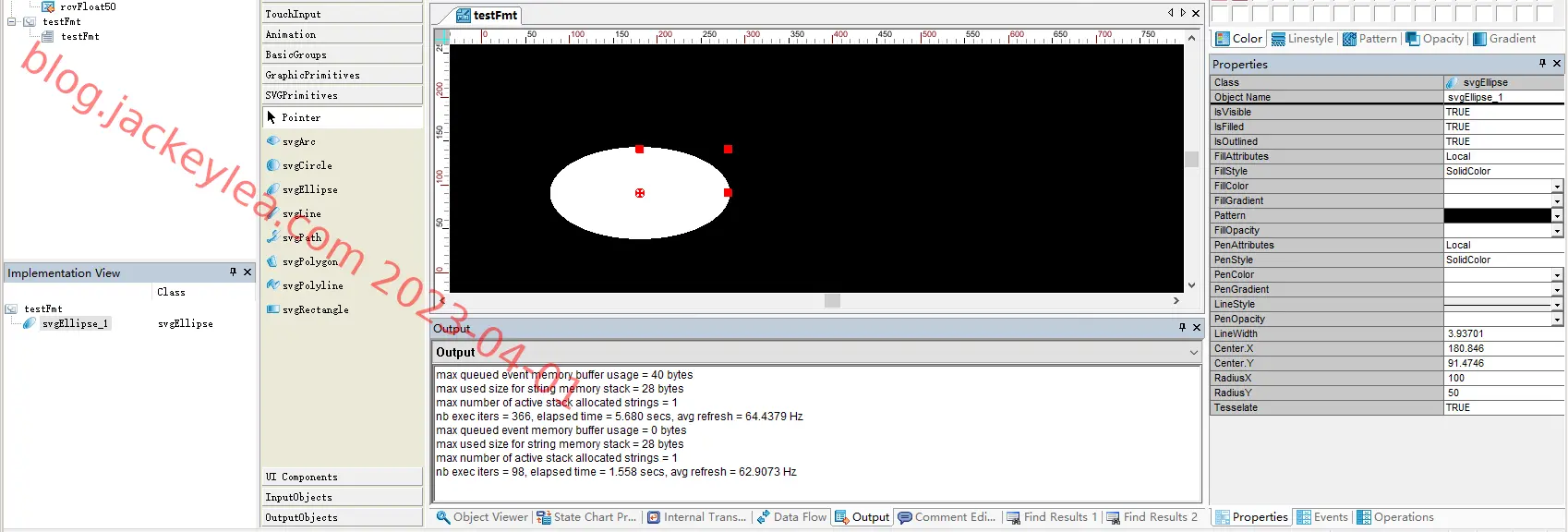1568x532 pixels.
Task: Close the Properties panel
Action: tap(1557, 63)
